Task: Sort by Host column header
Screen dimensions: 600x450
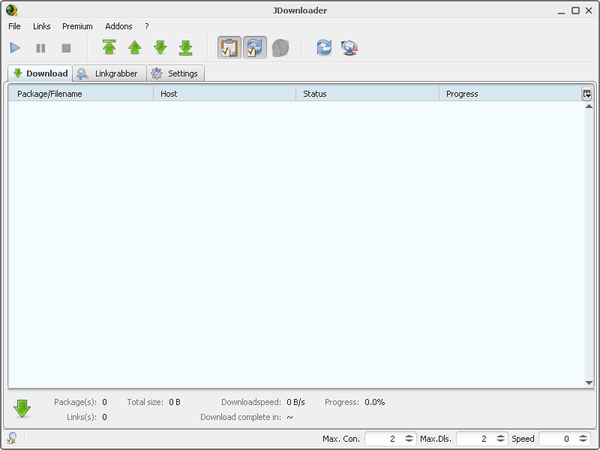Action: coord(225,94)
